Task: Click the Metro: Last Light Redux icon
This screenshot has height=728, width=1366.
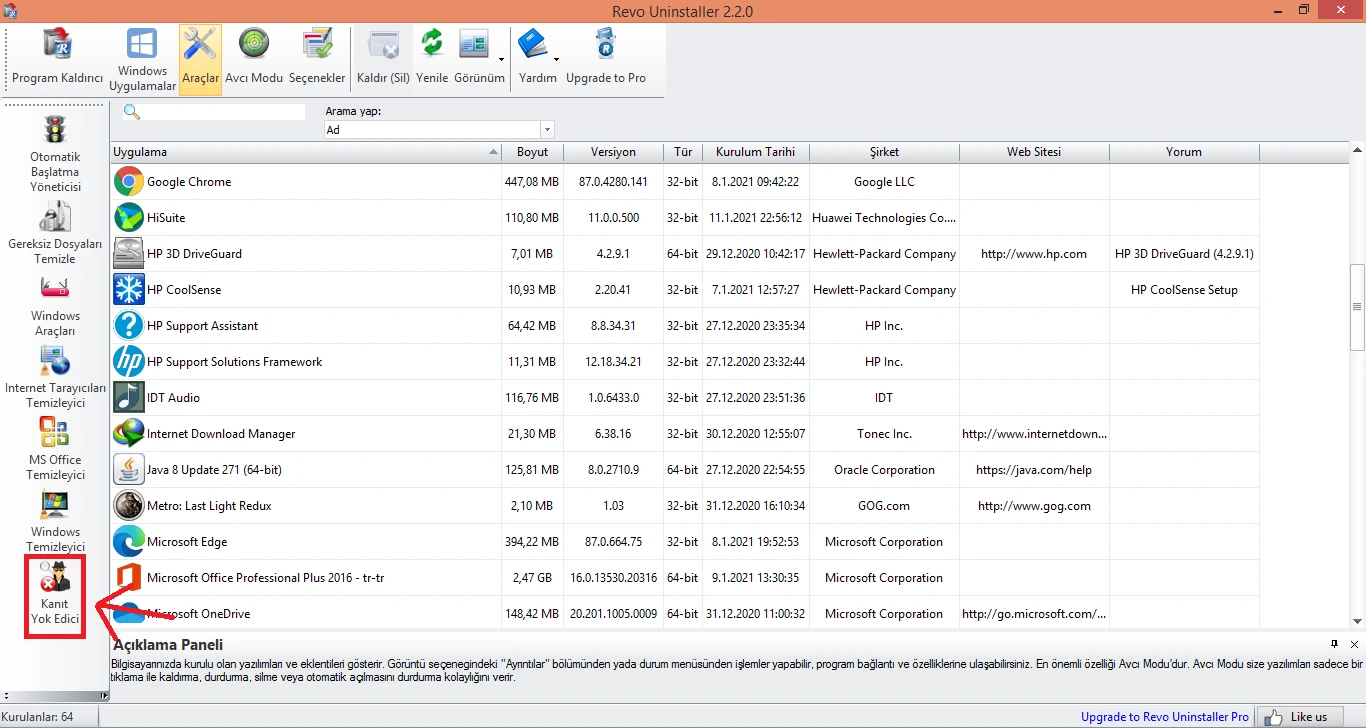Action: (x=129, y=506)
